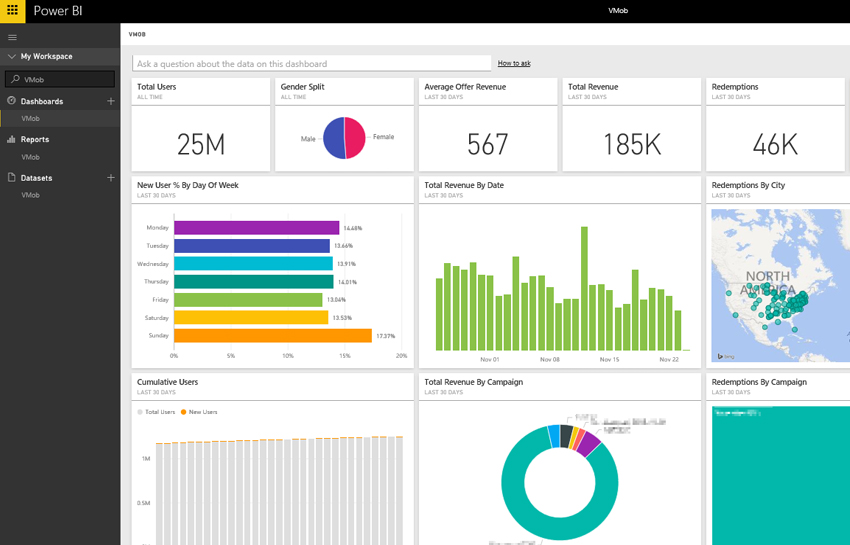Click the Saturday yellow bar

point(251,317)
